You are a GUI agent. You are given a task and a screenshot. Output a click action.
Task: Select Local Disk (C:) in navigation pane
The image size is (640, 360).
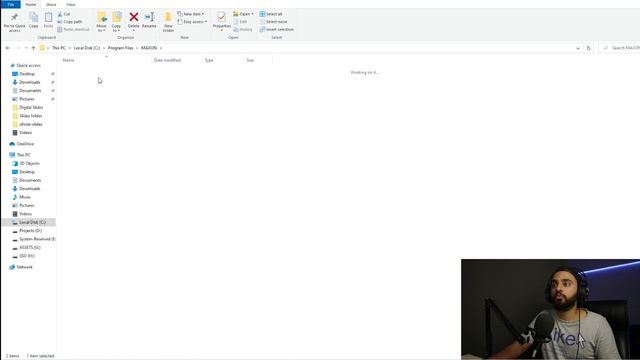(32, 222)
